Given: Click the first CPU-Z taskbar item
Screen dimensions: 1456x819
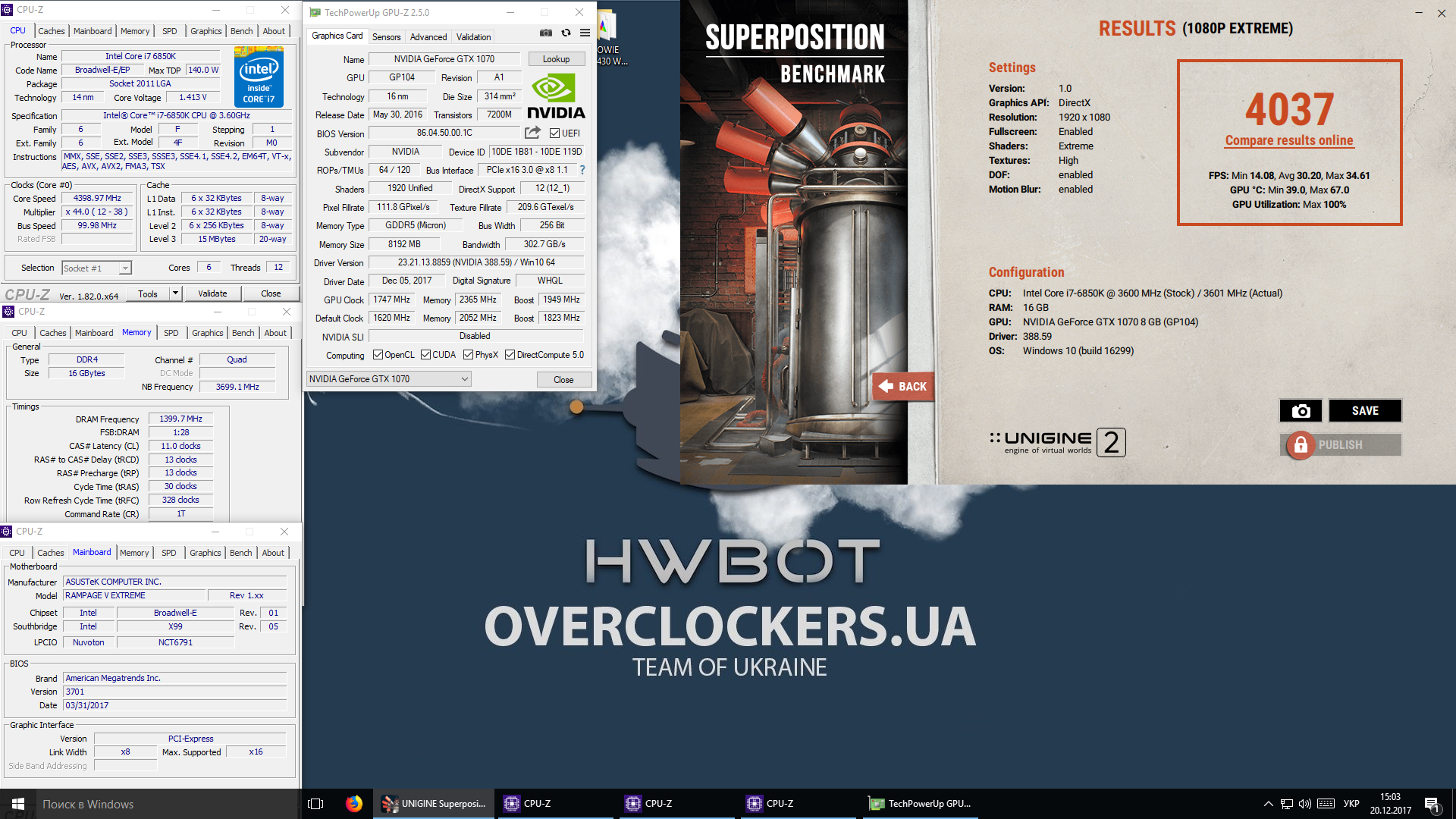Looking at the screenshot, I should pyautogui.click(x=555, y=804).
